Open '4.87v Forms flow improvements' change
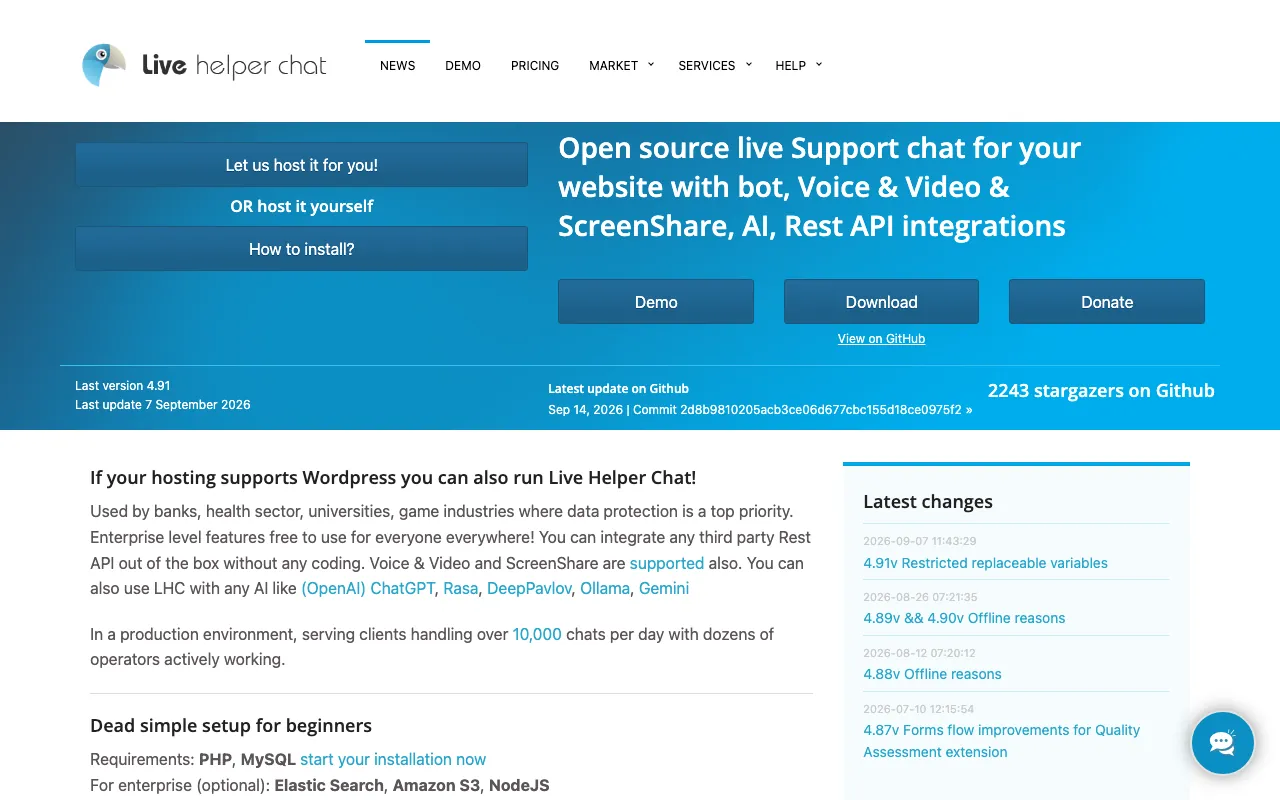 pos(1001,741)
